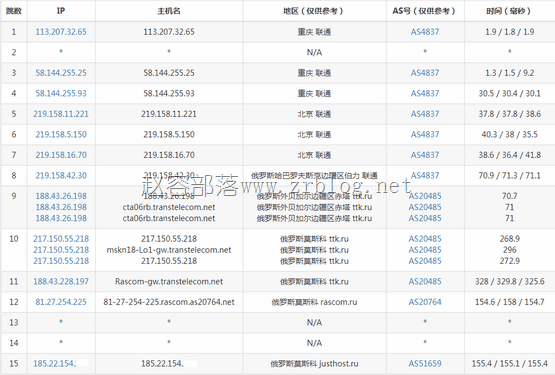The height and width of the screenshot is (375, 555).
Task: Click the AS号（仅供参考）column header
Action: (x=425, y=11)
